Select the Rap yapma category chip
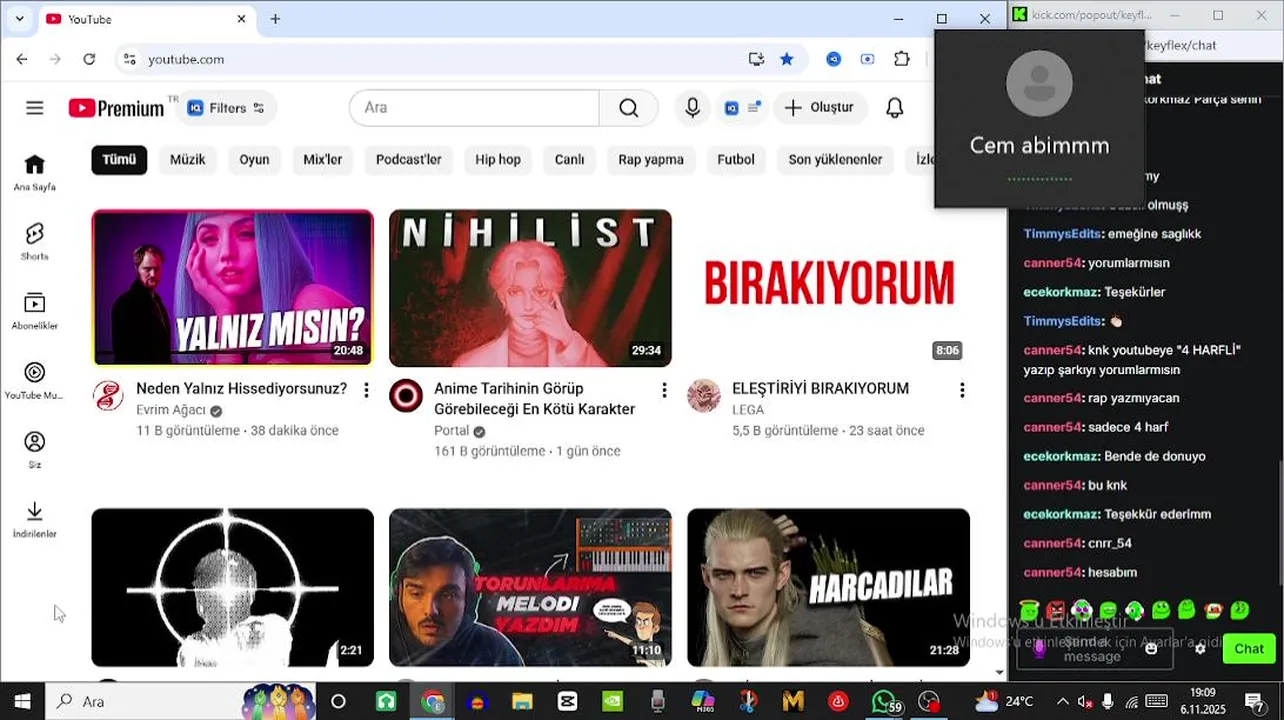Viewport: 1284px width, 720px height. tap(651, 159)
